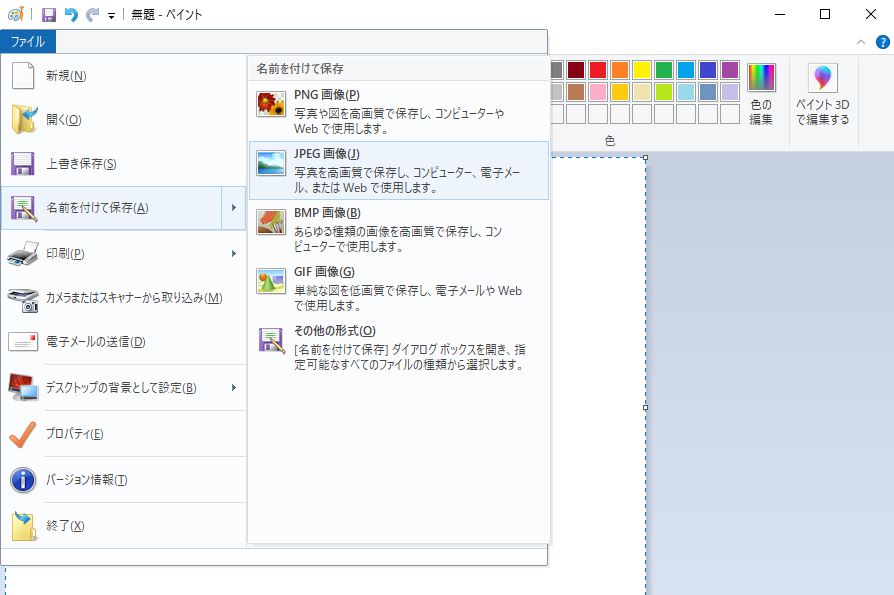Click the monitor icon for デスクトップの背景として設定

click(23, 388)
